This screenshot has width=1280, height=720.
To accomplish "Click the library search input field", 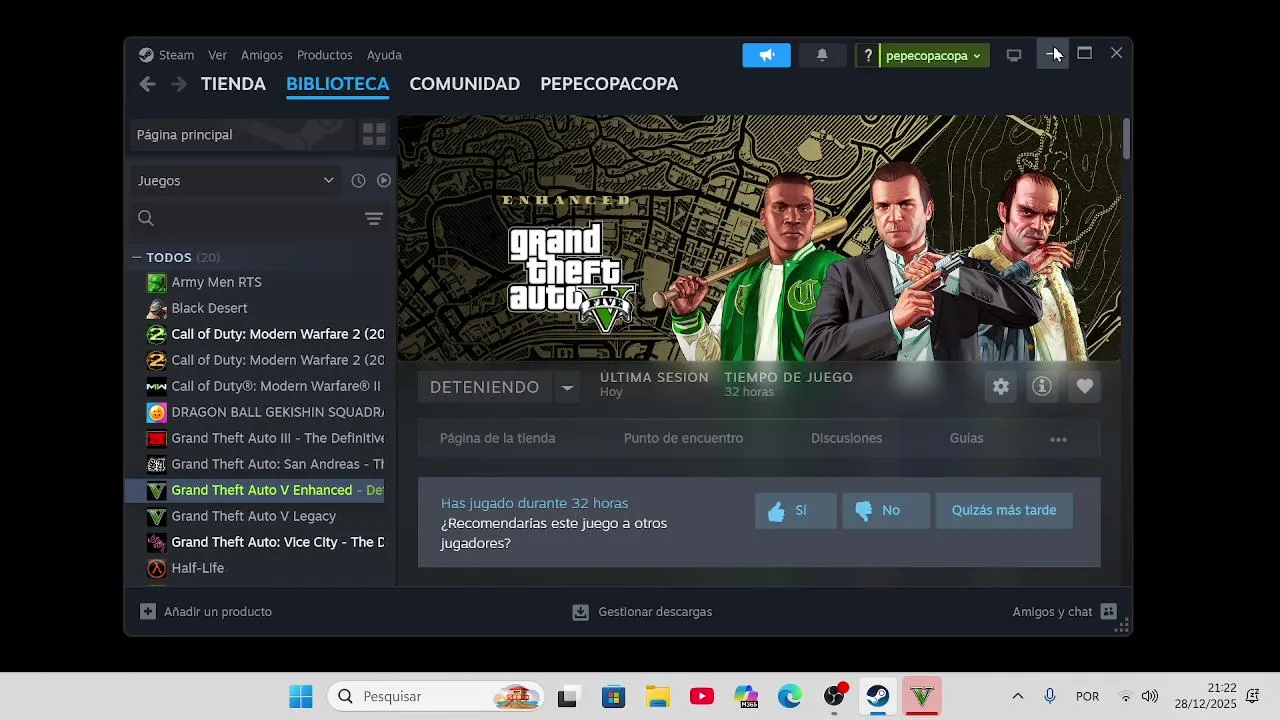I will pos(258,218).
